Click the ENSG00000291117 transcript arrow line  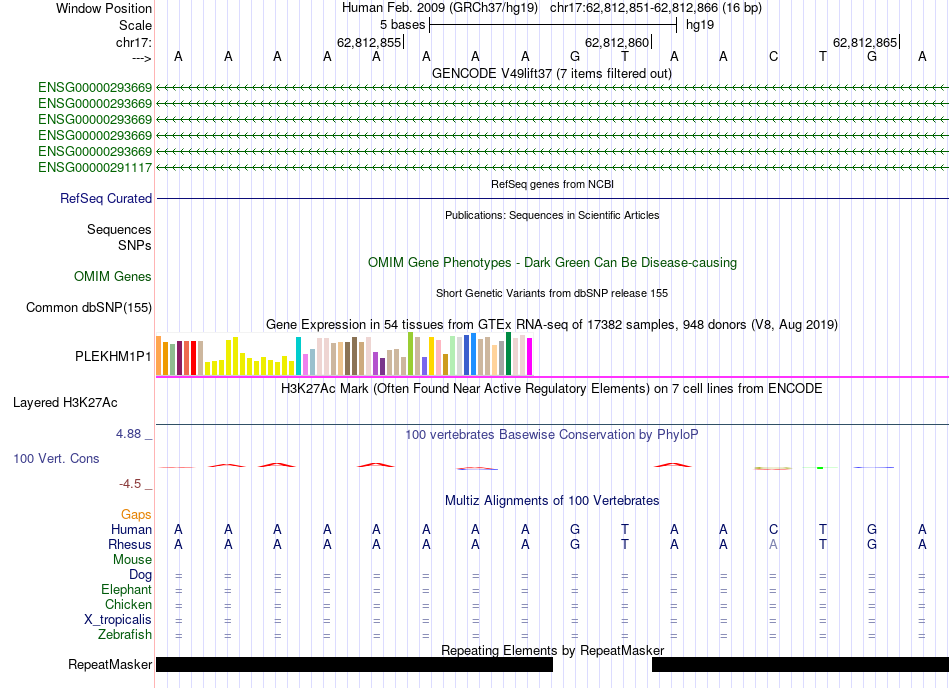pos(553,167)
